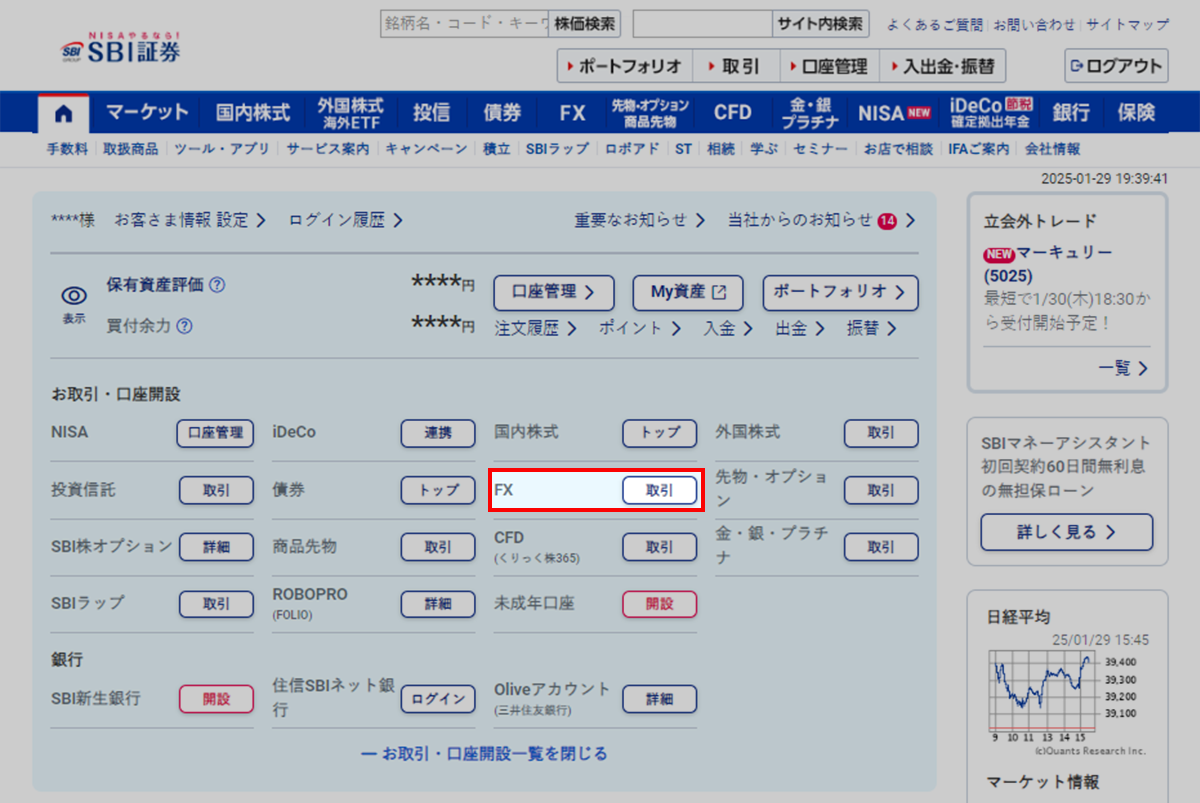Screen dimensions: 1200x803
Task: Click 金・銀・プラチナ 取引 button
Action: tap(881, 547)
